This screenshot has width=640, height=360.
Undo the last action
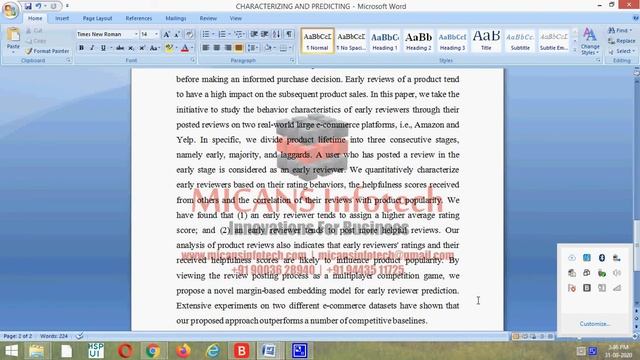pos(38,6)
